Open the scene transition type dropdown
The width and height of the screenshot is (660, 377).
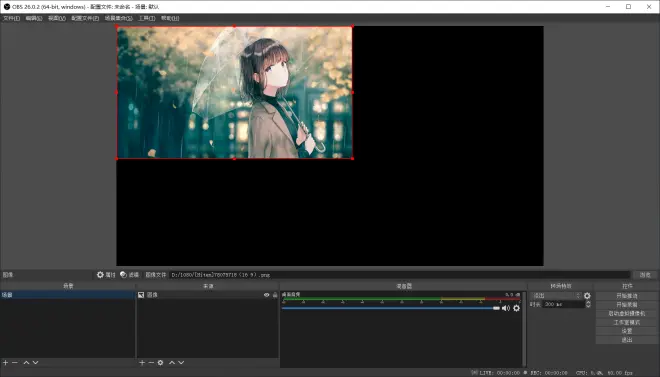555,295
